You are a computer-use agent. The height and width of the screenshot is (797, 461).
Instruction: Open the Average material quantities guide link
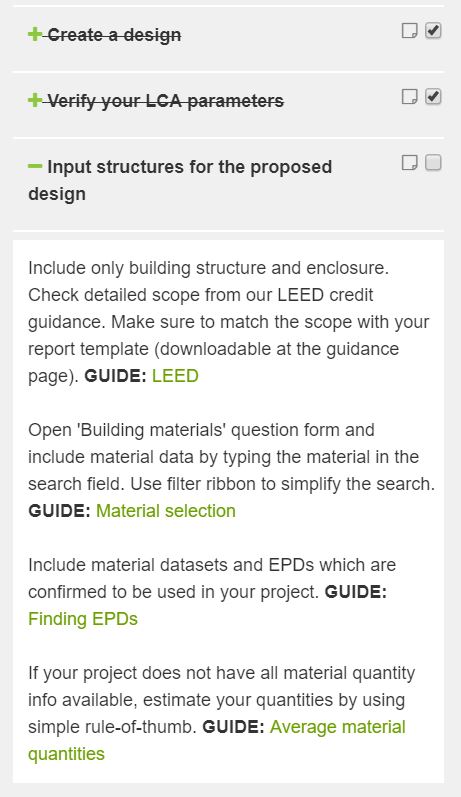click(x=217, y=740)
